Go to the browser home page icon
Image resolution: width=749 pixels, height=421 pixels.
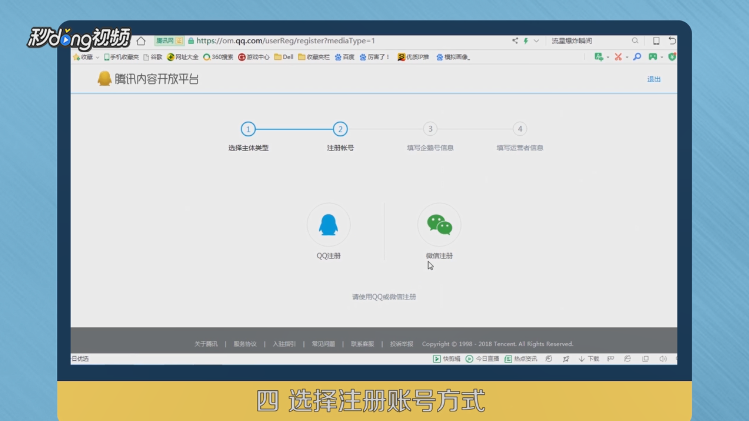tap(141, 41)
